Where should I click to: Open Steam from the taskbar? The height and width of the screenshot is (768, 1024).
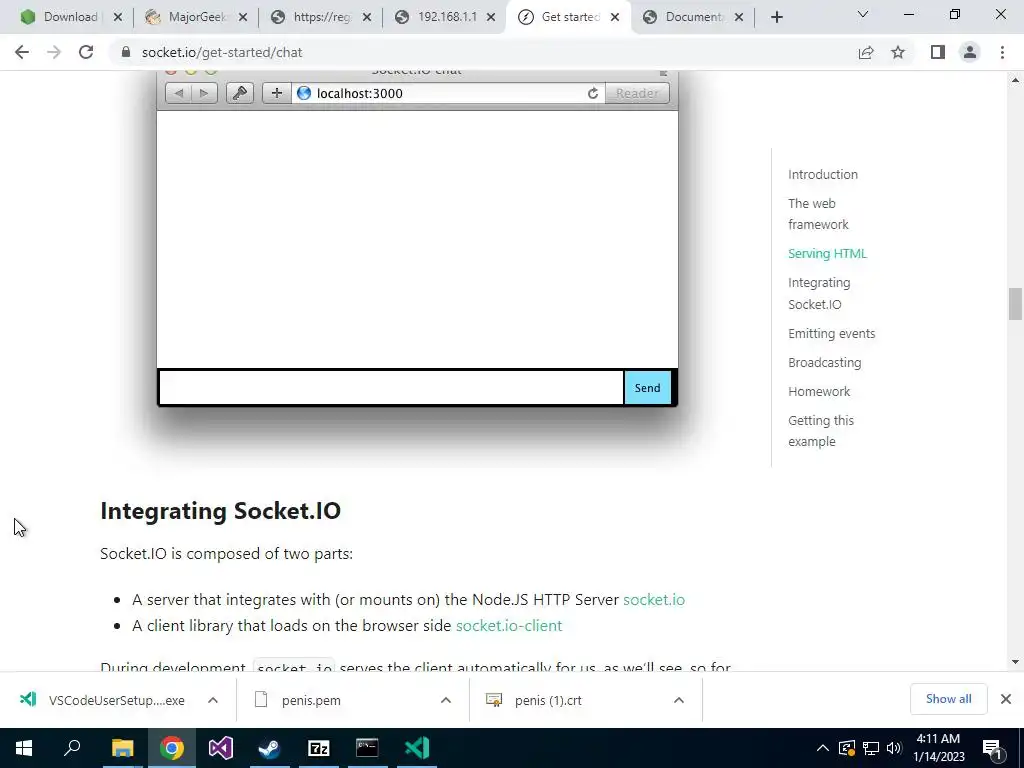pos(269,748)
